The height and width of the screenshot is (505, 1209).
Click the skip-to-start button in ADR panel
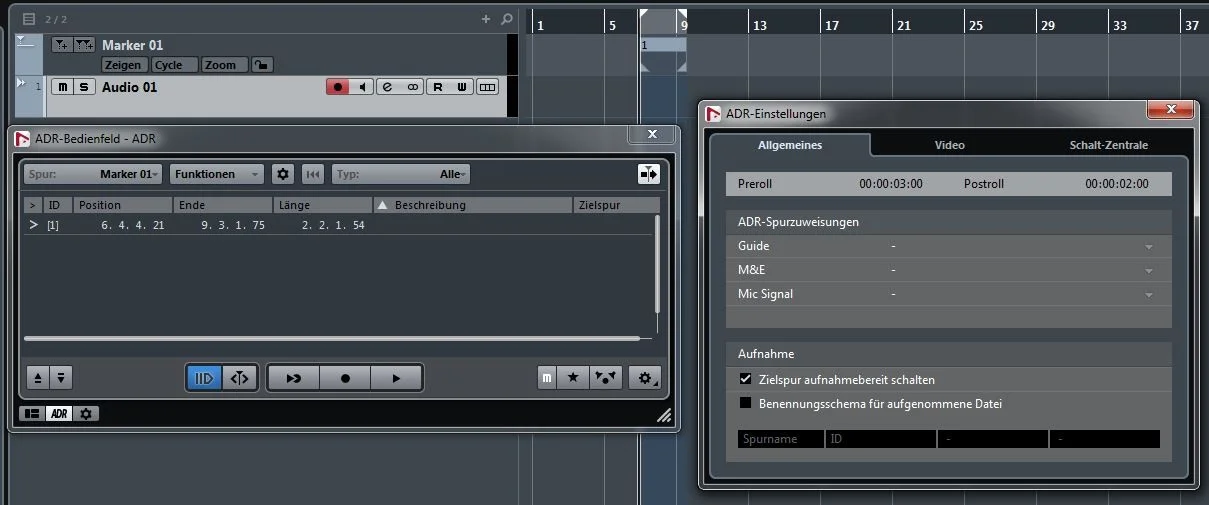click(313, 174)
